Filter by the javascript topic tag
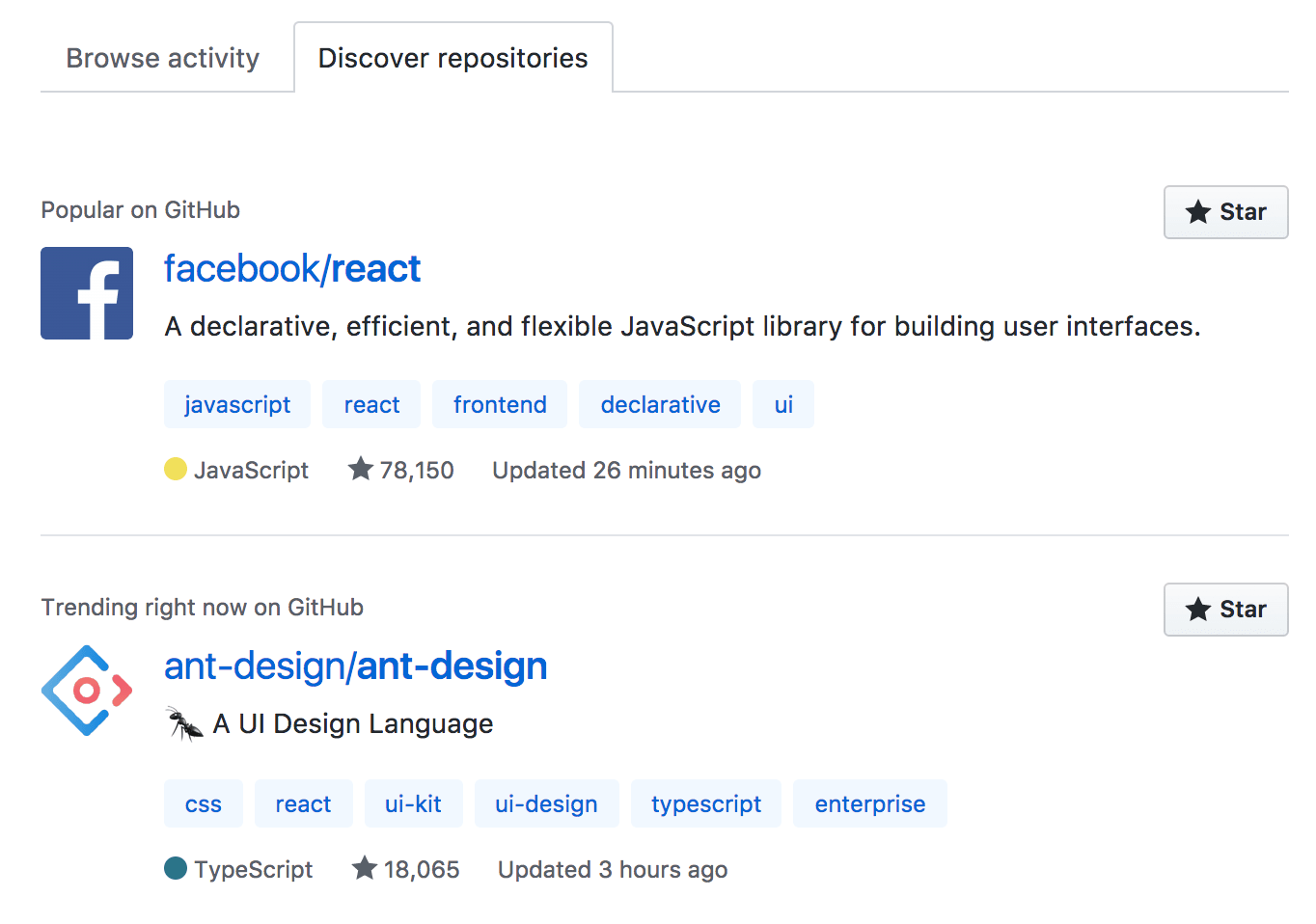 point(237,405)
